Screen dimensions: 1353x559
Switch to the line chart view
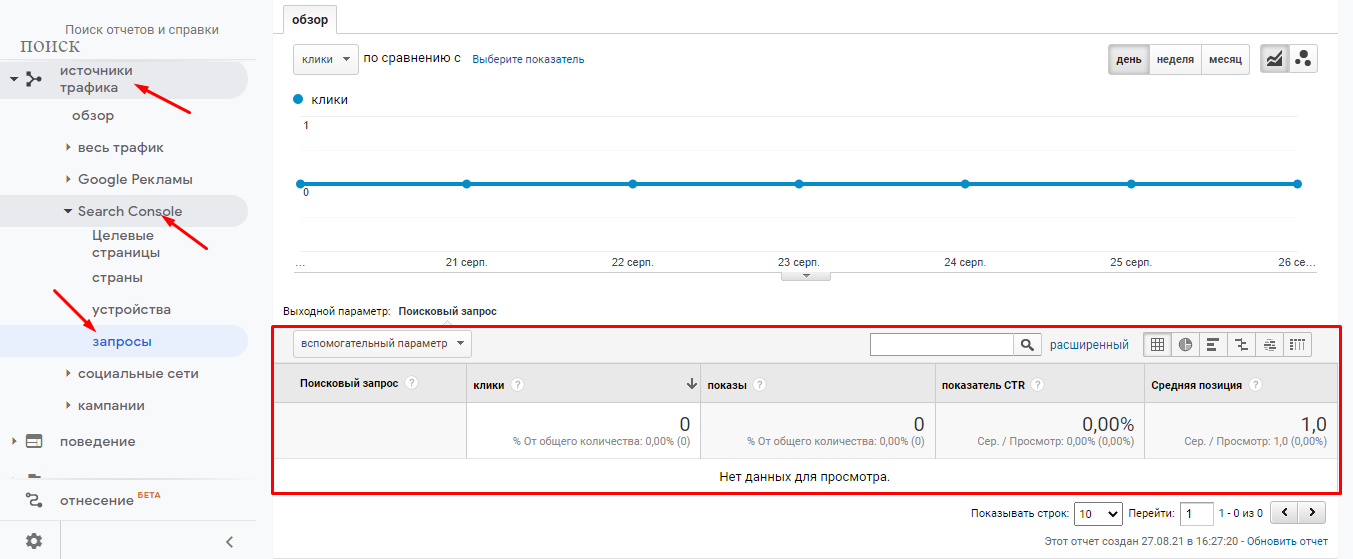[x=1274, y=59]
